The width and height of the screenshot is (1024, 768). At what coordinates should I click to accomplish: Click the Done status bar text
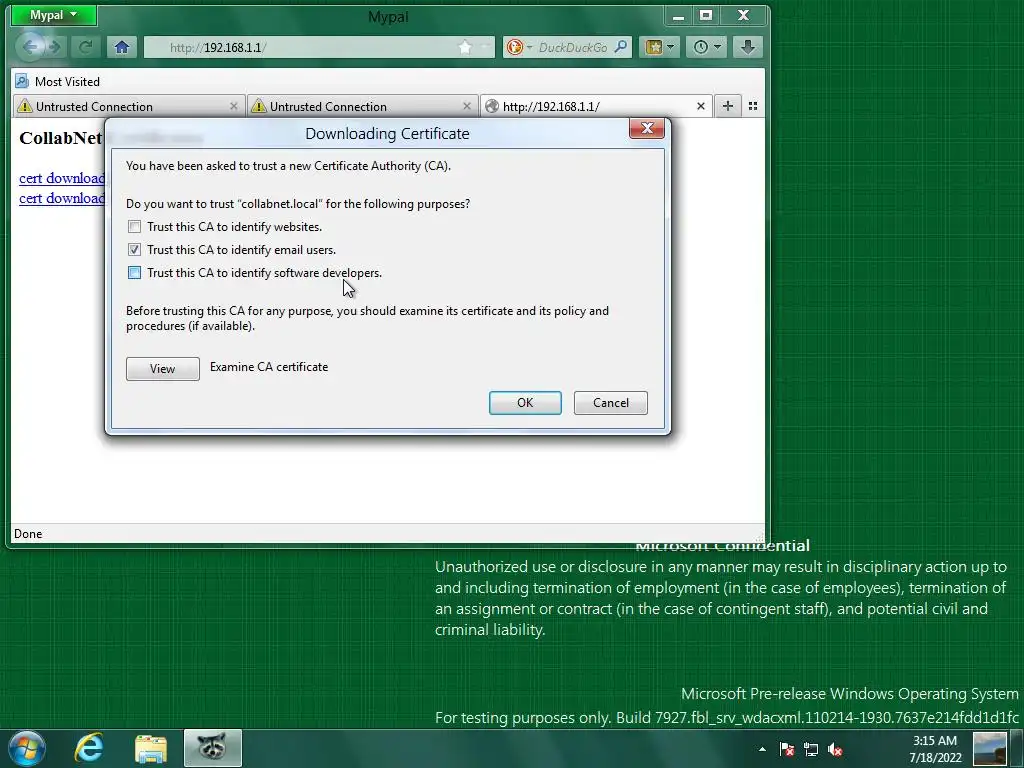pos(28,534)
